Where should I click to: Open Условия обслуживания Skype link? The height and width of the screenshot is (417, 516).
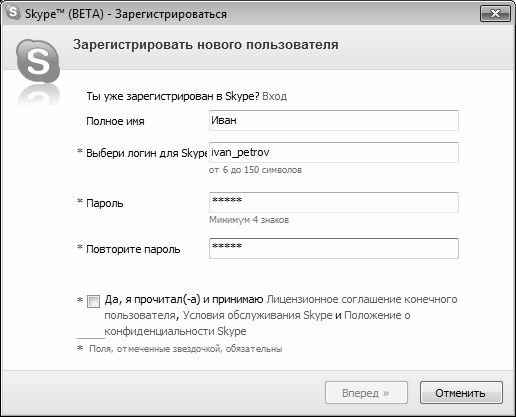[257, 315]
